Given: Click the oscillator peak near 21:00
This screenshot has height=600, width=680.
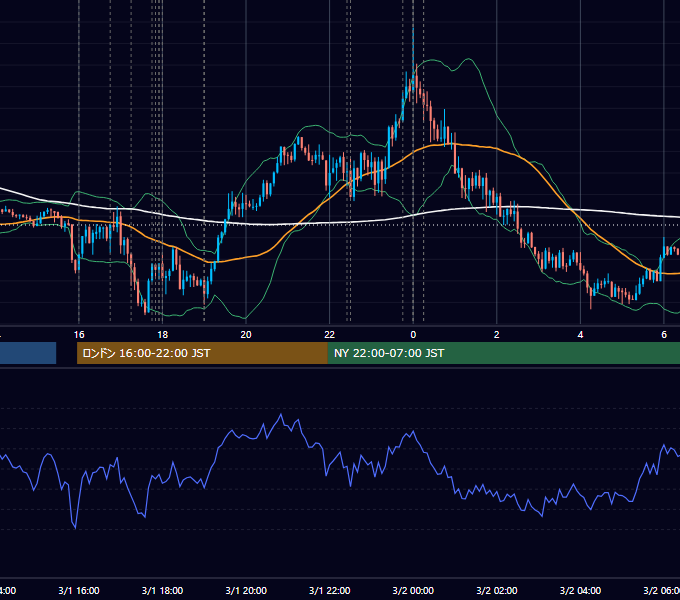Looking at the screenshot, I should [281, 415].
